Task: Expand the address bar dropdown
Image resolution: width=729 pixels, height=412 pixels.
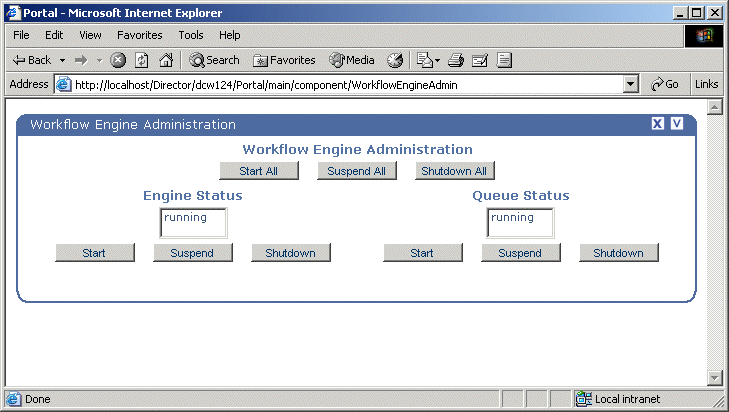Action: click(630, 85)
